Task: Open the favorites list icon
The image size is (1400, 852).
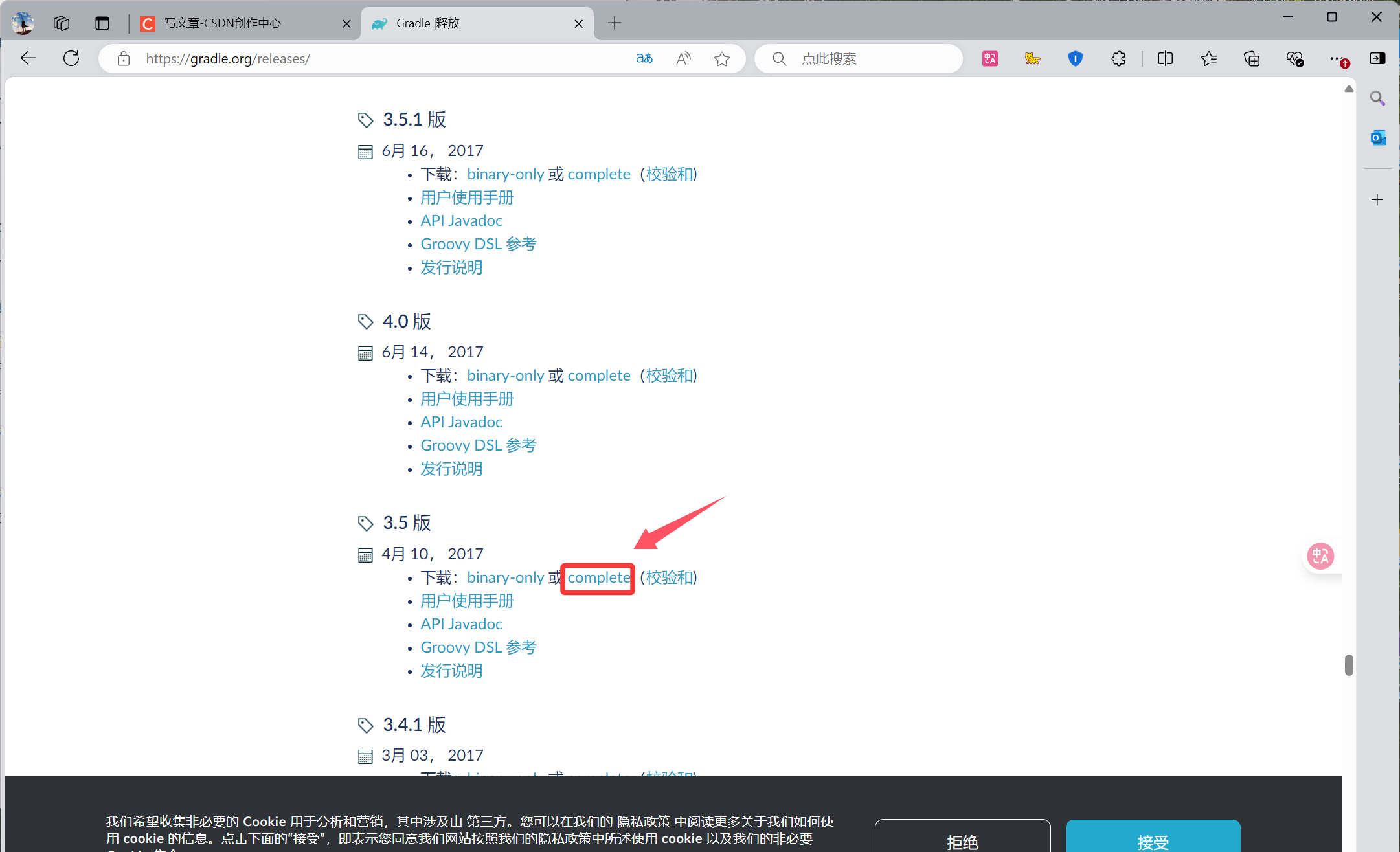Action: (1208, 59)
